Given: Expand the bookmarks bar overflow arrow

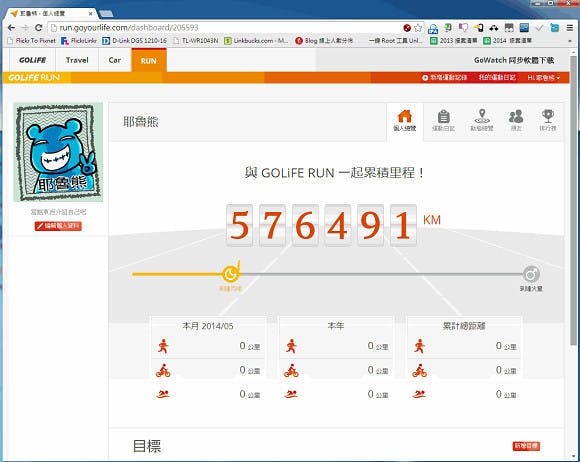Looking at the screenshot, I should [570, 41].
